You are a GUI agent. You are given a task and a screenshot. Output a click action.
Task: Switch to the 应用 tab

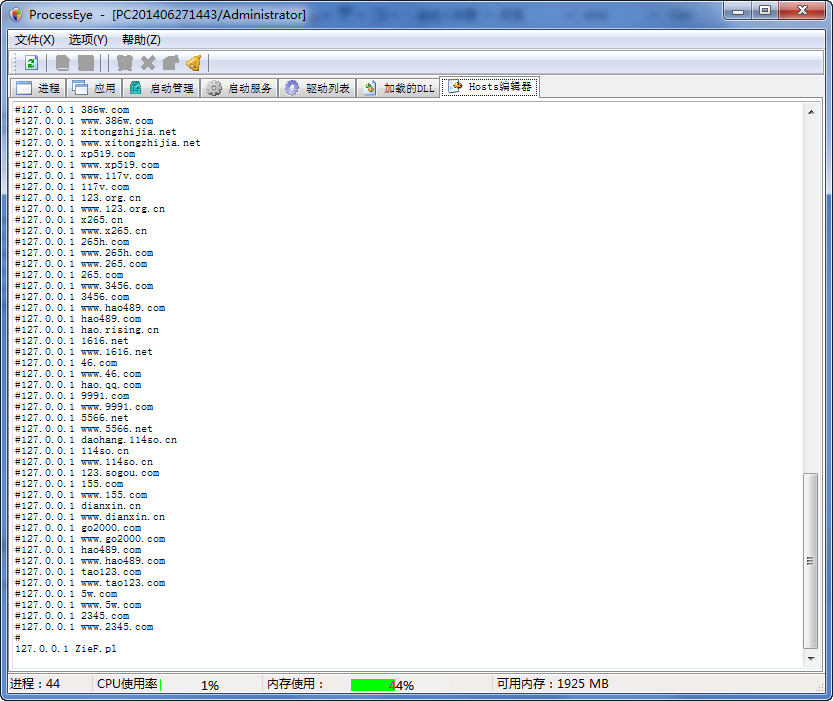[94, 88]
